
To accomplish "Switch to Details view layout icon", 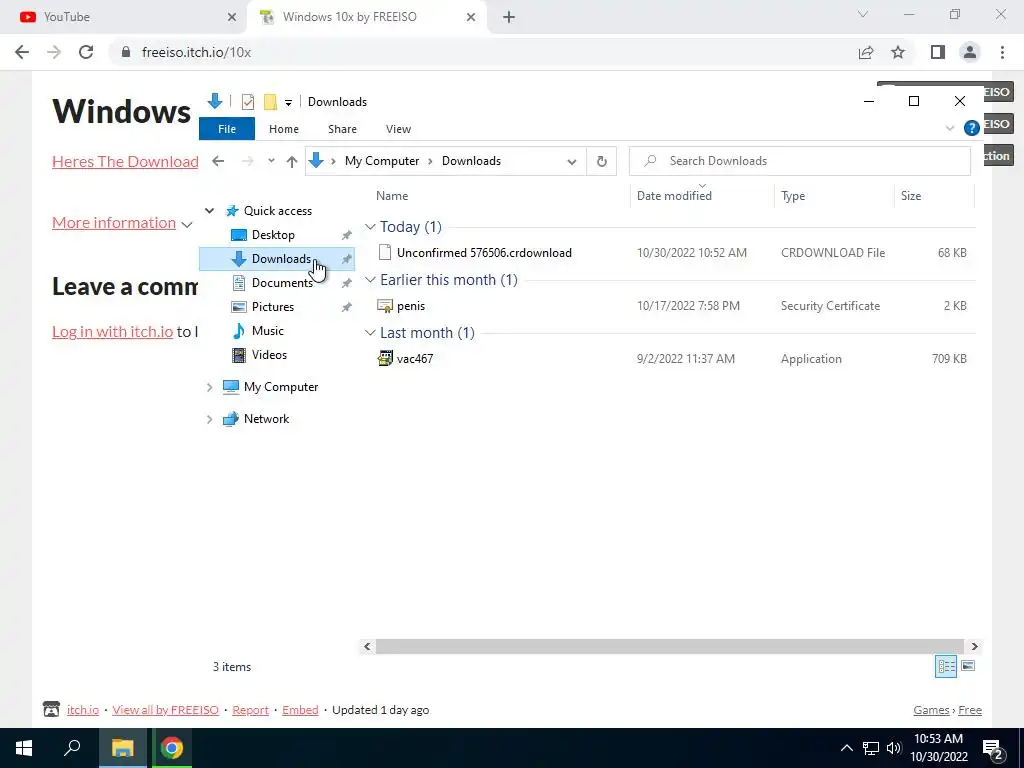I will click(946, 666).
